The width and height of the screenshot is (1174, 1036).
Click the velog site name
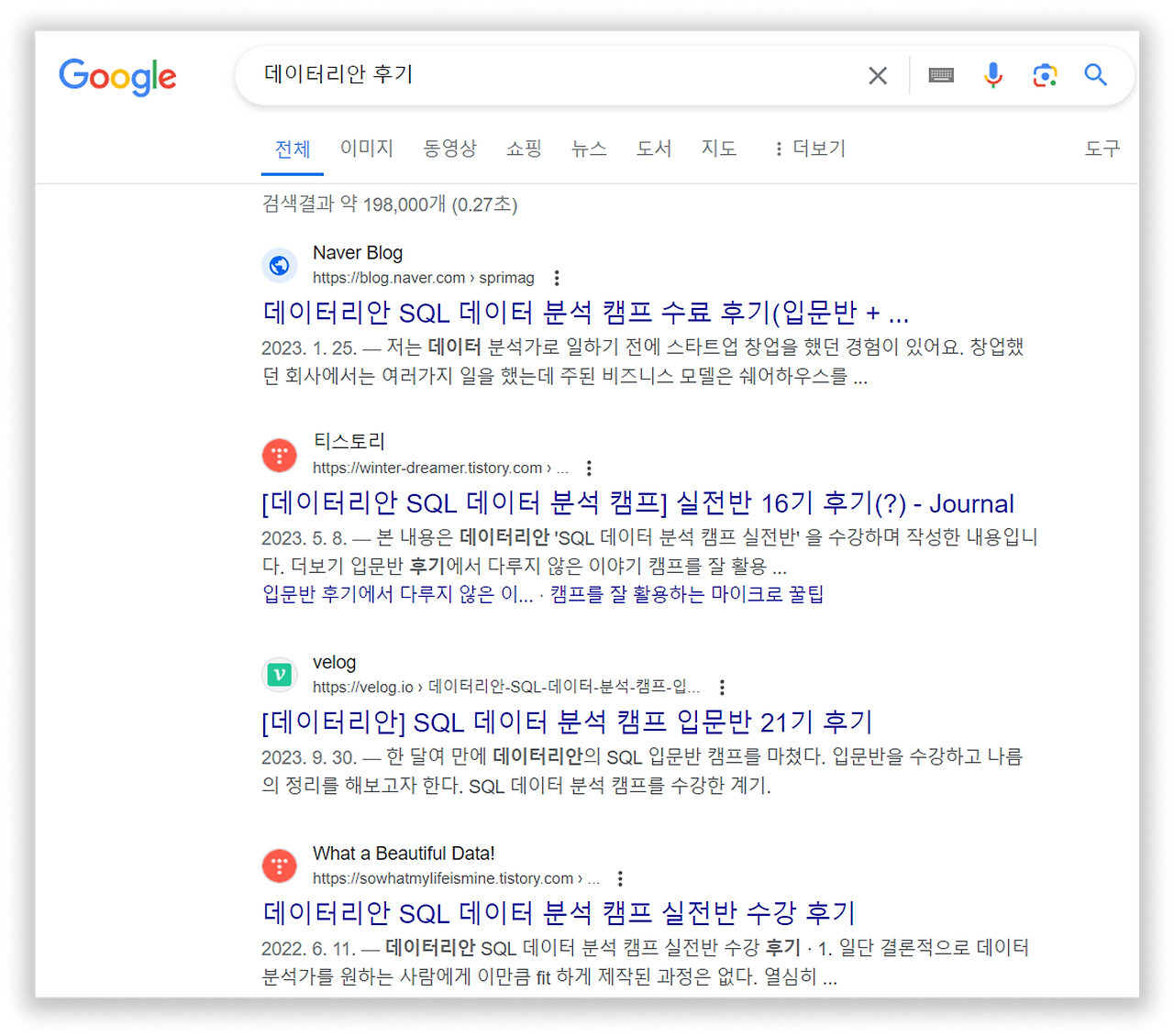tap(335, 662)
